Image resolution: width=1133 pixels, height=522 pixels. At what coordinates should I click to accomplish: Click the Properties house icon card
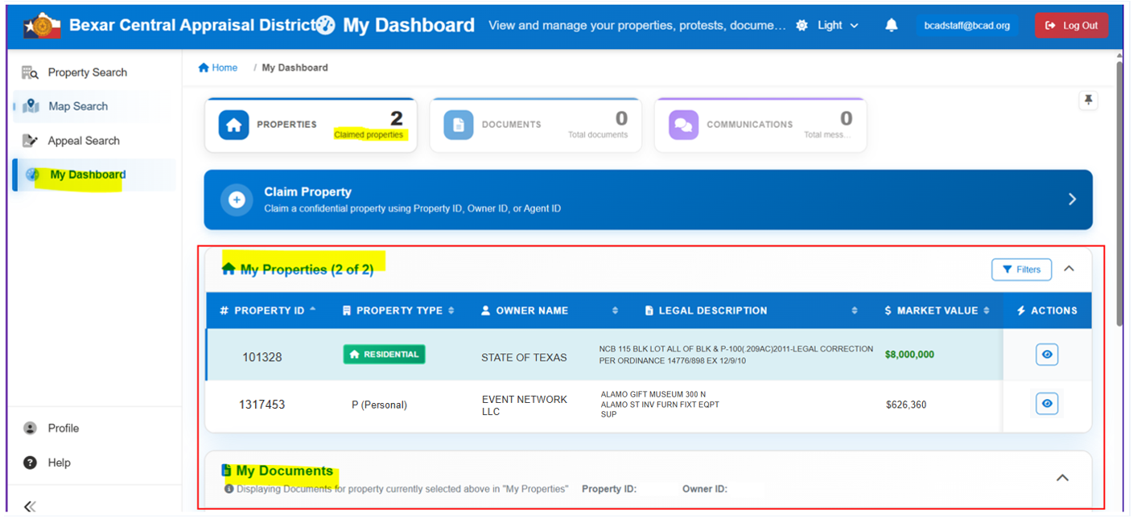point(233,125)
